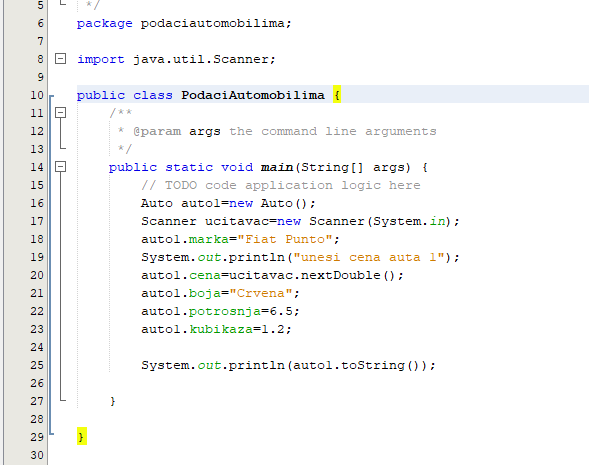Image resolution: width=589 pixels, height=465 pixels.
Task: Click the TODO comment line
Action: click(281, 185)
